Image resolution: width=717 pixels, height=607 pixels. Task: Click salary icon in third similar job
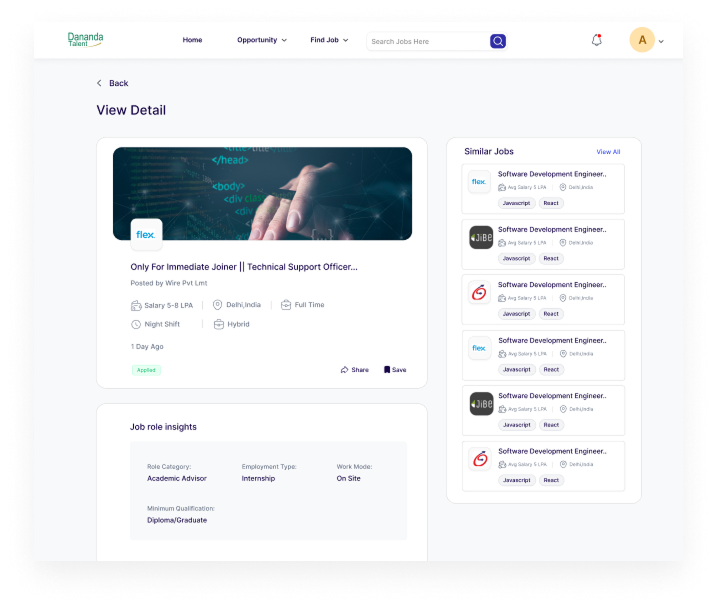point(502,298)
